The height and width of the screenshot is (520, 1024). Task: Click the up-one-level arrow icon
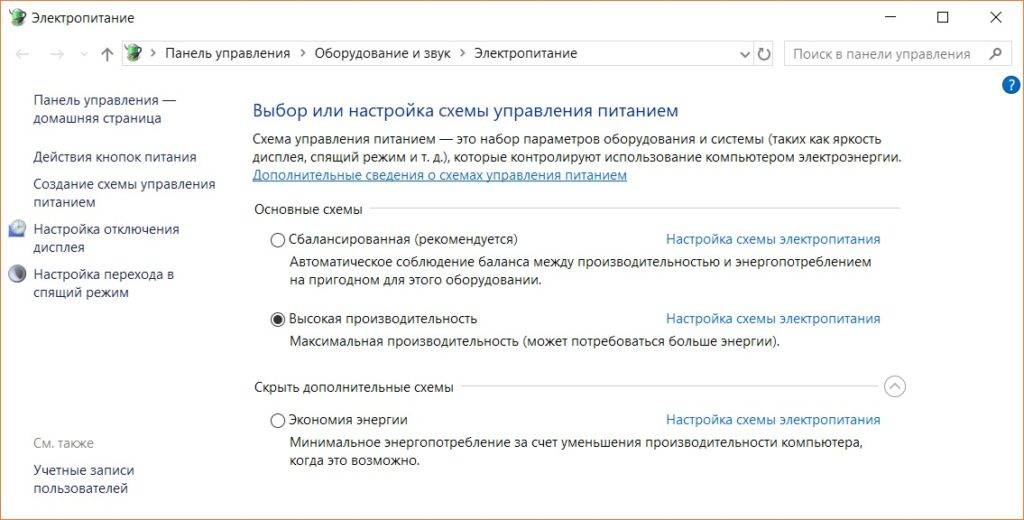[x=107, y=54]
